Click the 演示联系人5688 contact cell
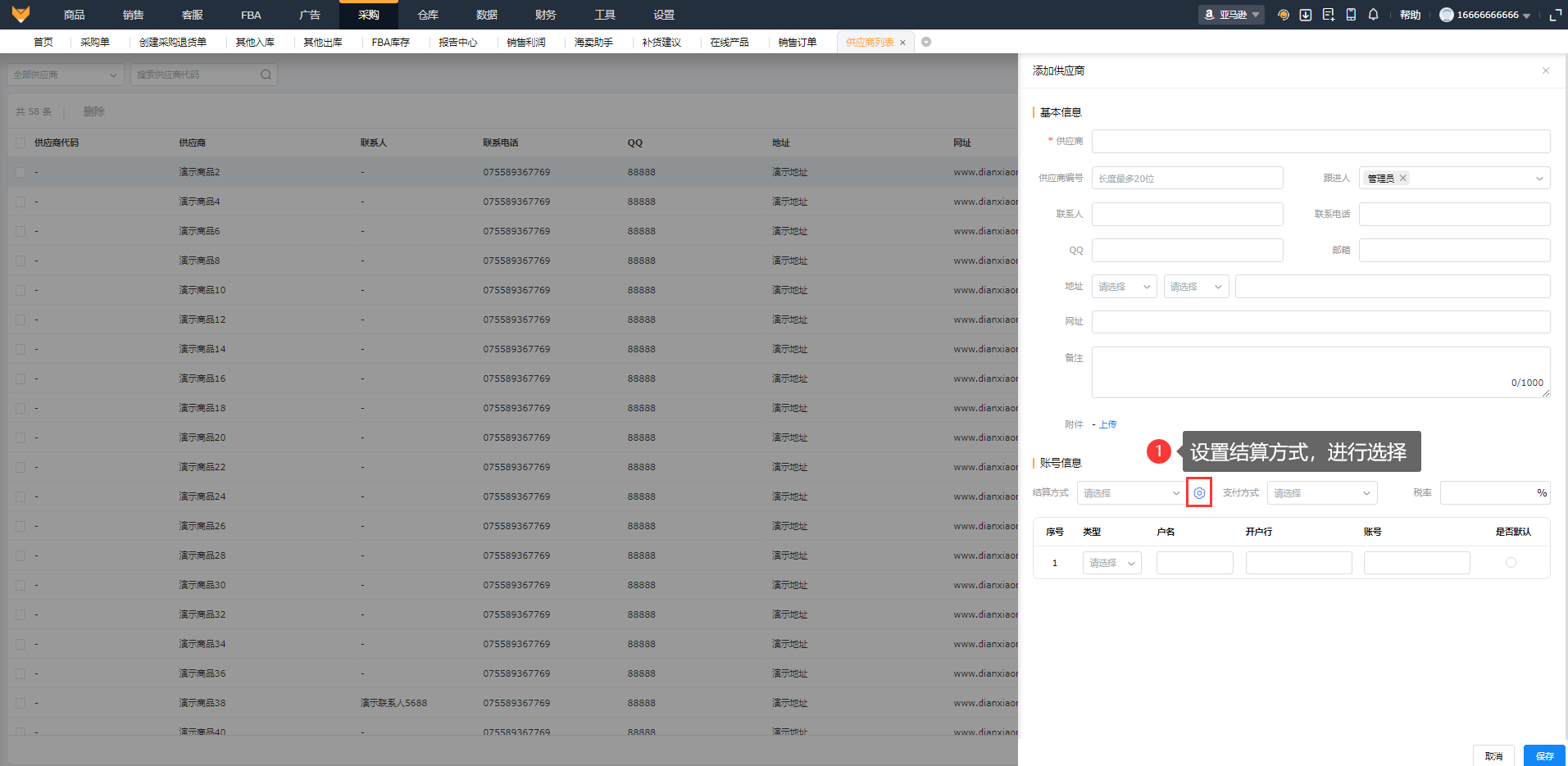Image resolution: width=1568 pixels, height=766 pixels. [393, 703]
